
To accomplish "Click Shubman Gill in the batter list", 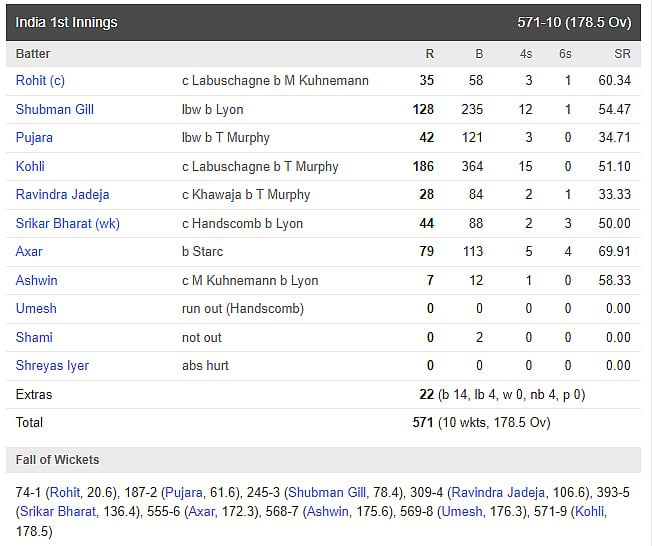I will click(x=55, y=109).
